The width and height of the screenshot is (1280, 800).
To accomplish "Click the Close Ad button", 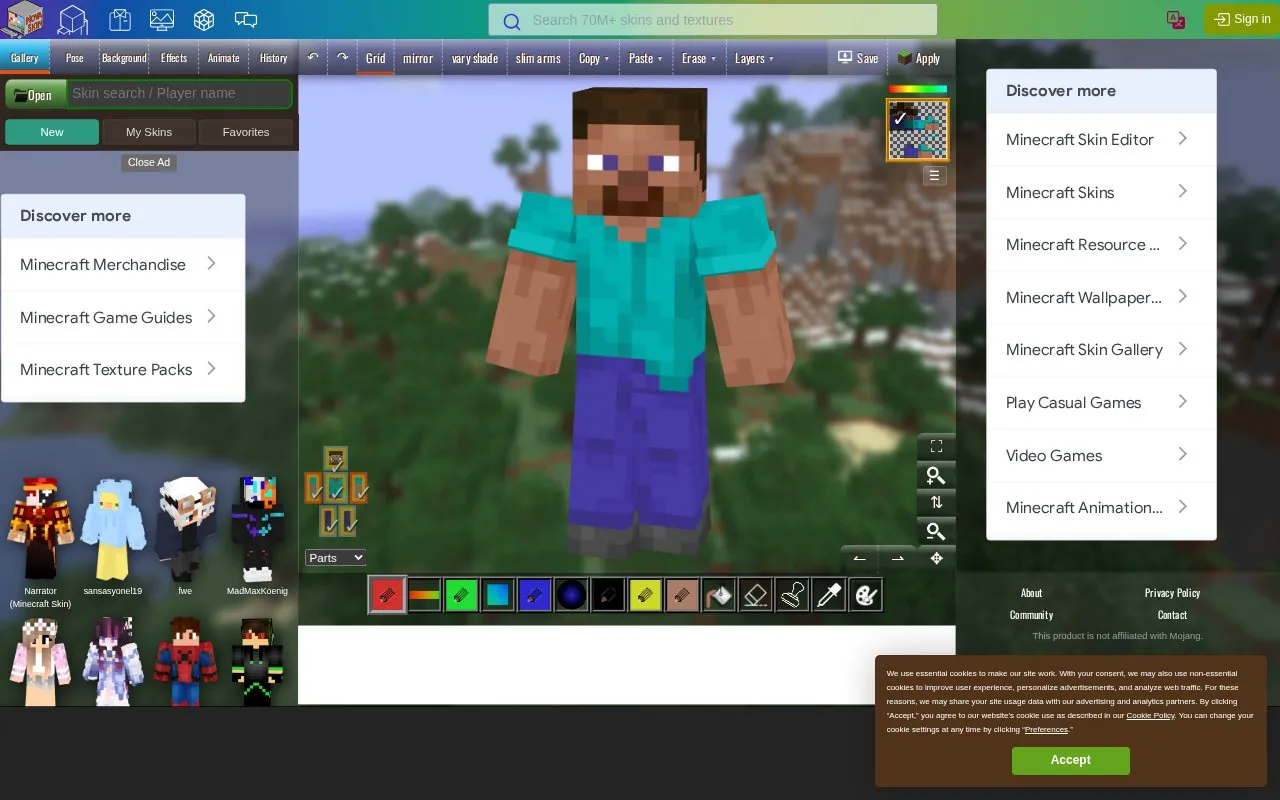I will point(149,162).
